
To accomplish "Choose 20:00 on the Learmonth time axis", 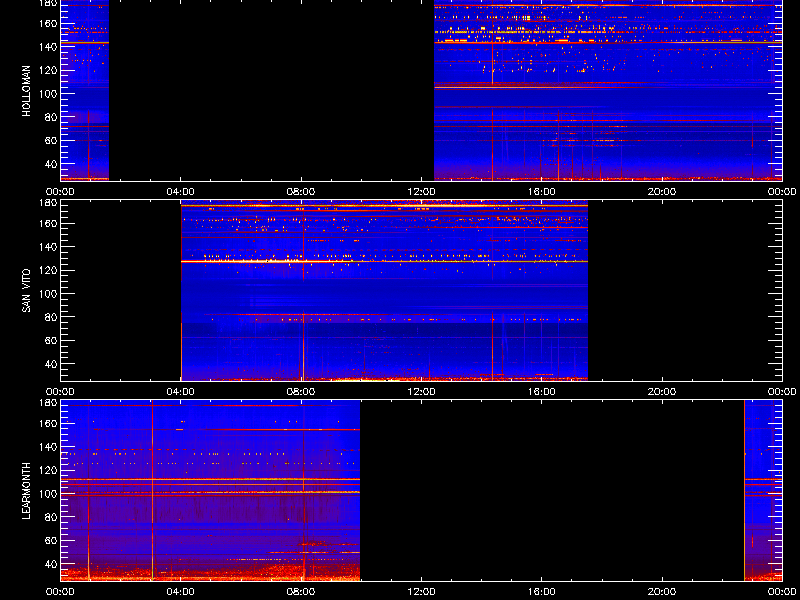I will pos(662,592).
